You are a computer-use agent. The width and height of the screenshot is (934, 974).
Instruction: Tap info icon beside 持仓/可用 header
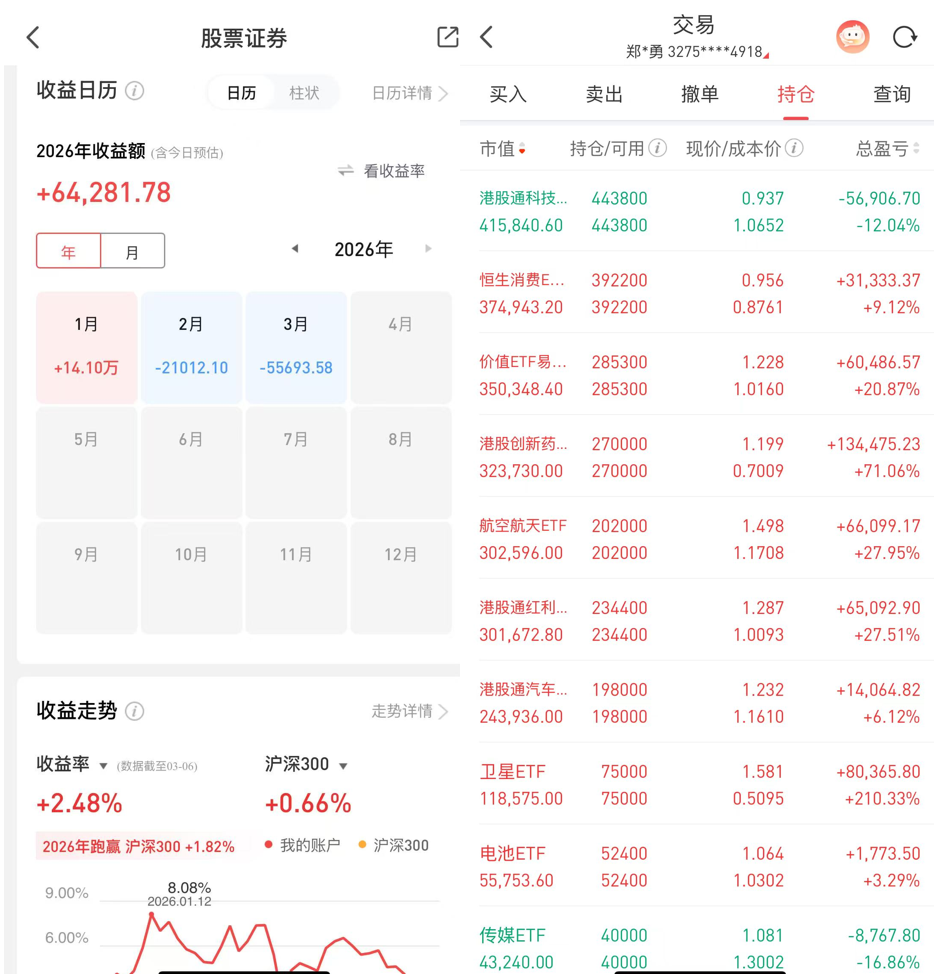coord(658,148)
